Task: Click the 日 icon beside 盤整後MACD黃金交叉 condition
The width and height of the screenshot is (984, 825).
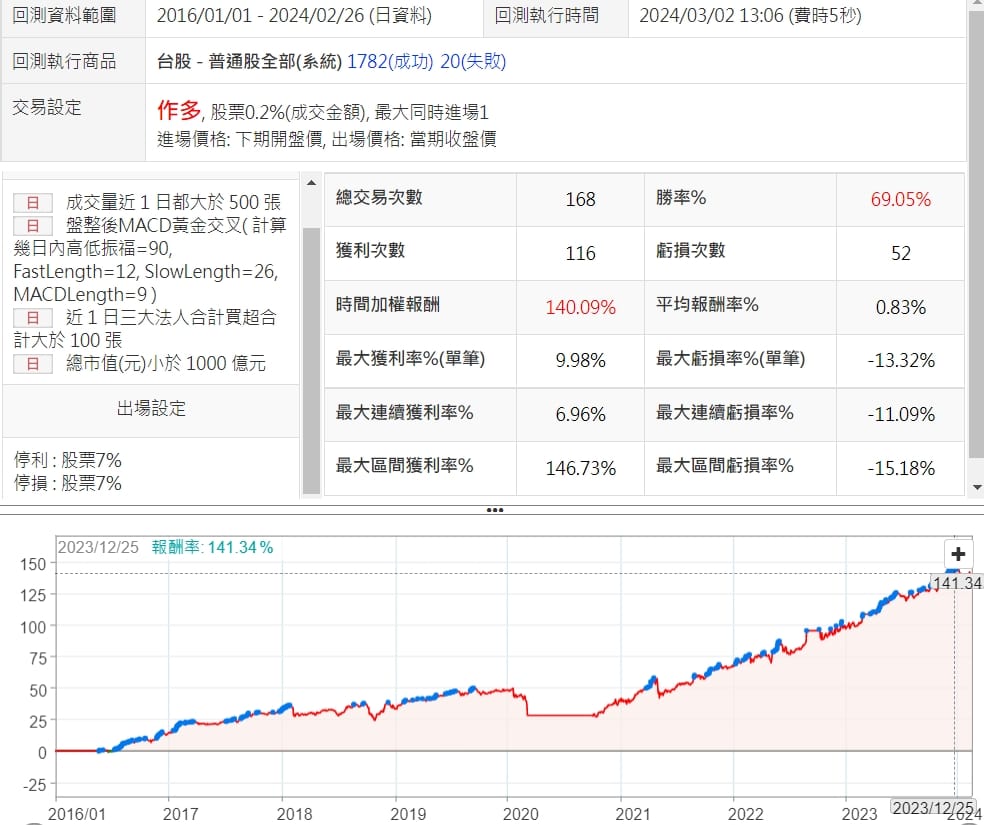Action: pyautogui.click(x=32, y=226)
